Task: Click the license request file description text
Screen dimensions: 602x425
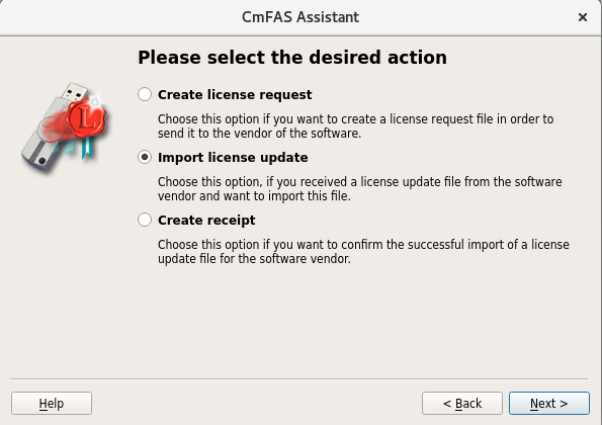Action: [356, 126]
